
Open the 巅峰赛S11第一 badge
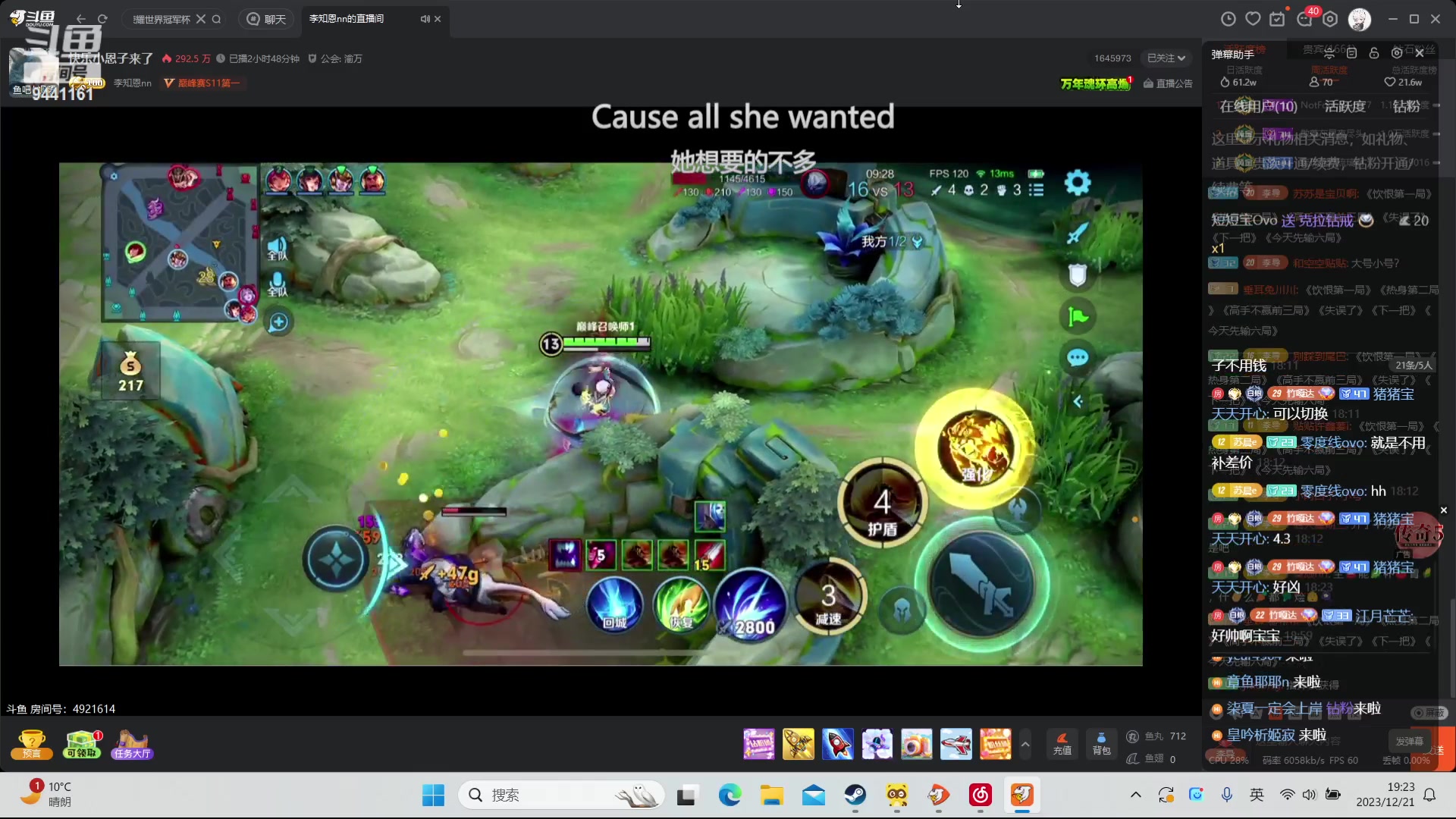click(x=202, y=83)
